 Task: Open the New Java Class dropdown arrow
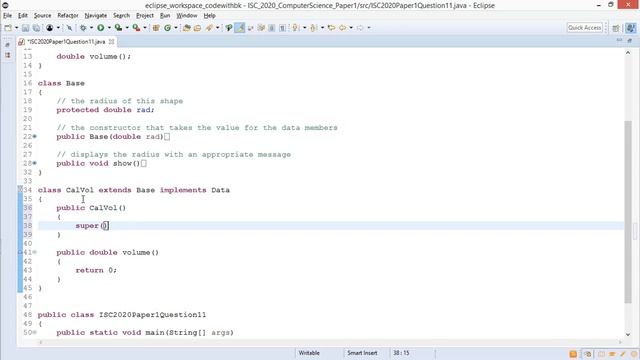pyautogui.click(x=176, y=28)
